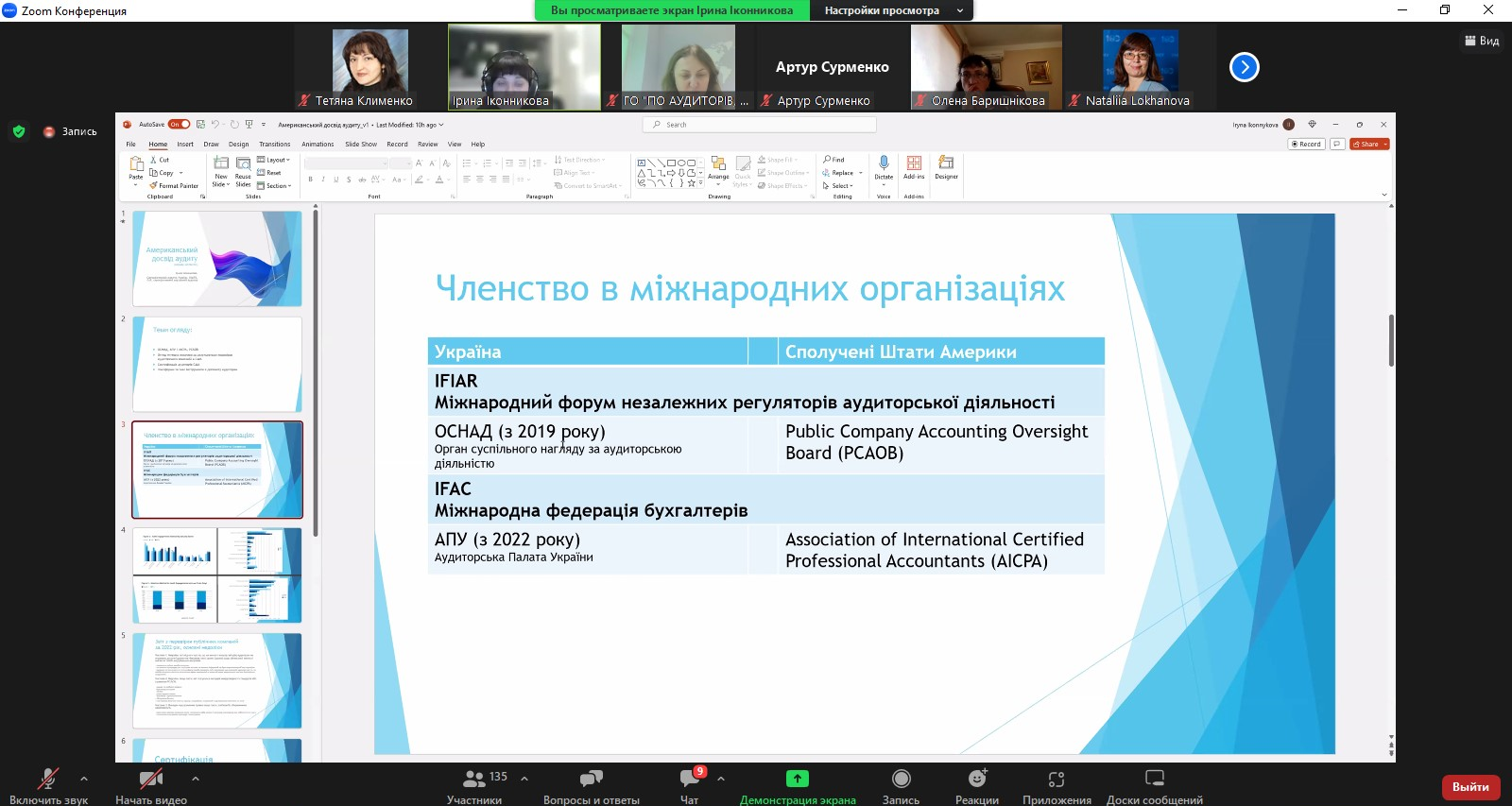The image size is (1512, 806).
Task: Open the Select dropdown in Editing group
Action: click(838, 185)
